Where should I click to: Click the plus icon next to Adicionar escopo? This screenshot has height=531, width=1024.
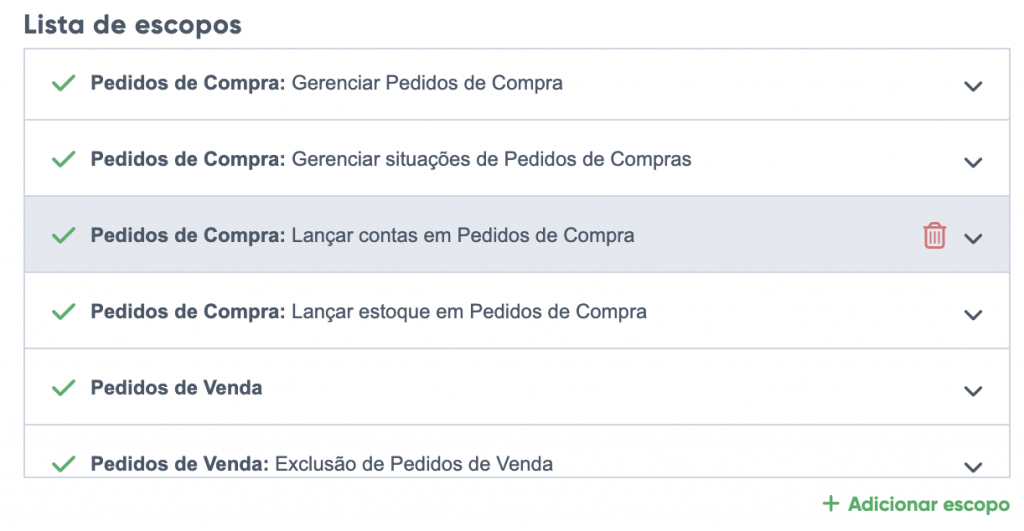click(x=830, y=504)
